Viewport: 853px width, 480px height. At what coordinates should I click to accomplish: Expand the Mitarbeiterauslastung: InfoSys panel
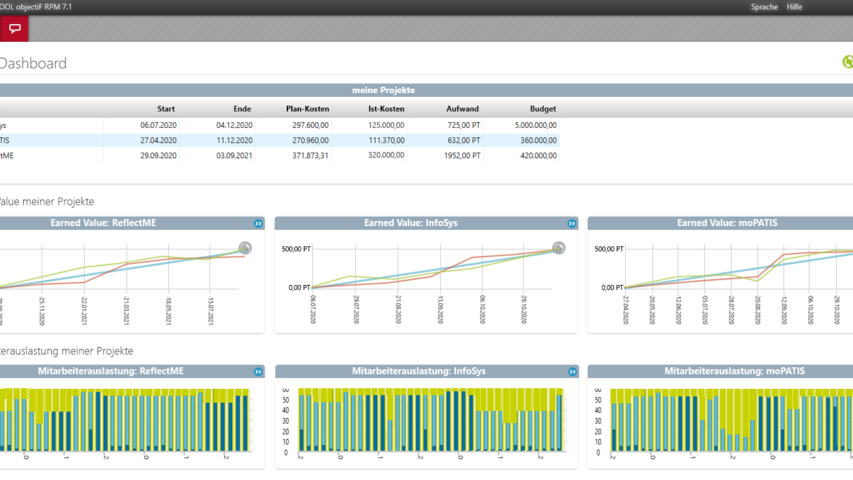click(x=572, y=372)
